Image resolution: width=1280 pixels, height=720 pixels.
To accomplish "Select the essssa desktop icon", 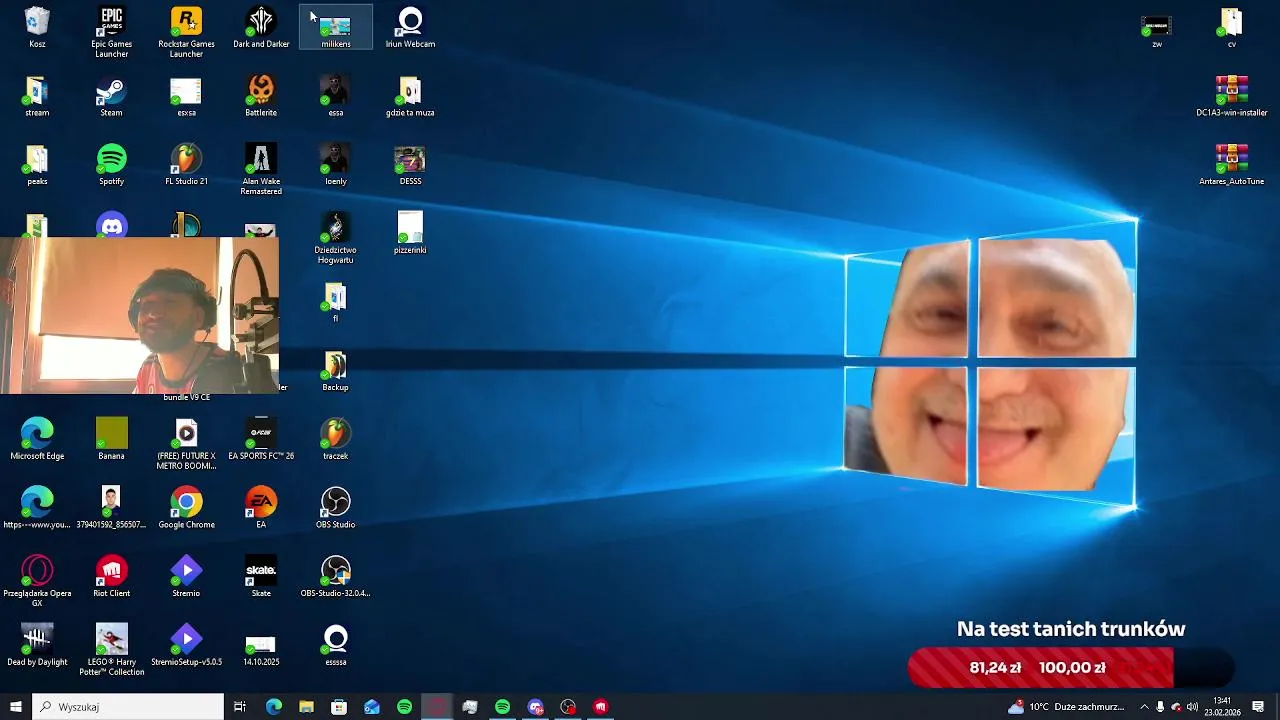I will (x=335, y=647).
